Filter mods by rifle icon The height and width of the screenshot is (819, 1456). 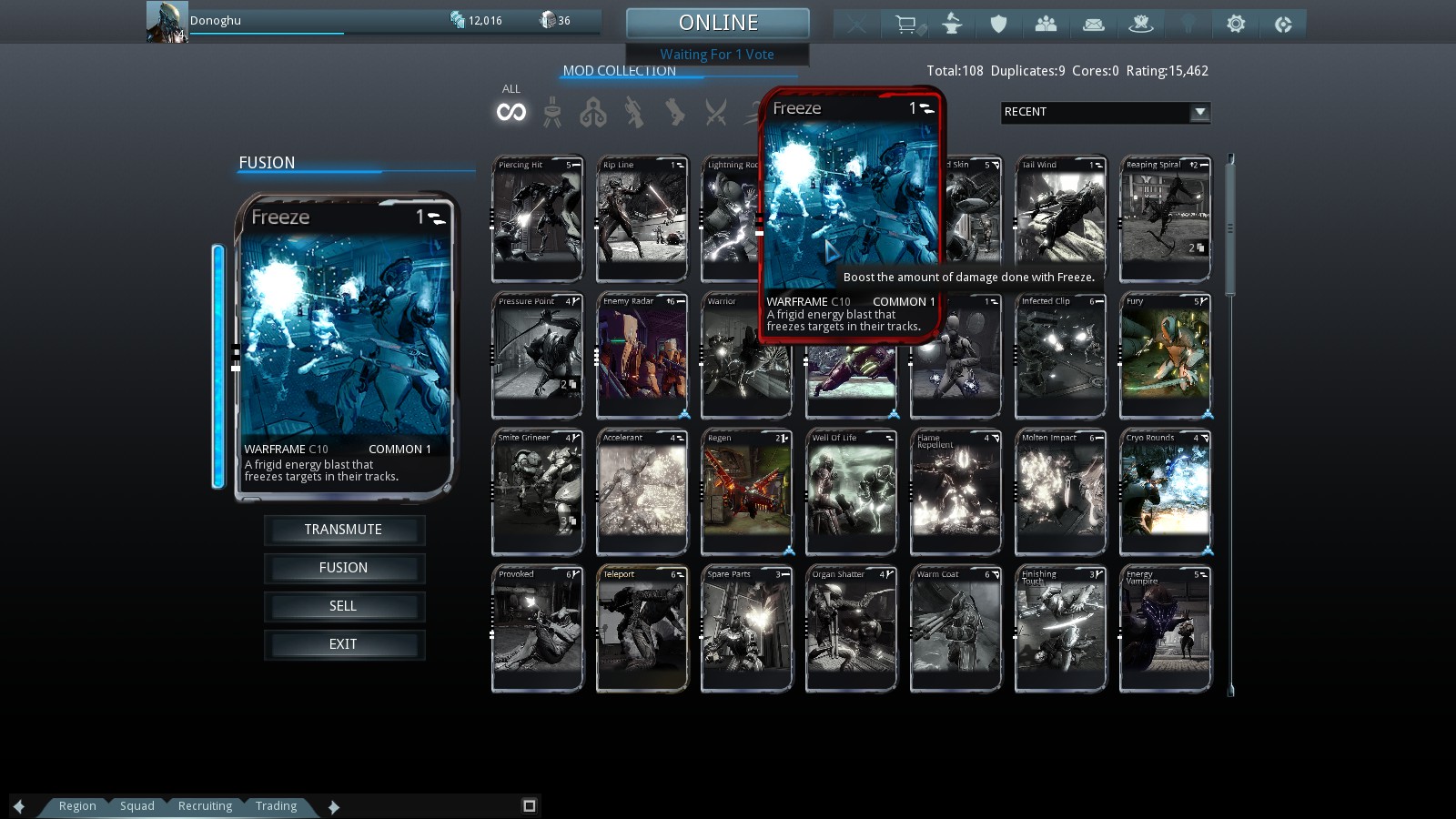pos(634,113)
